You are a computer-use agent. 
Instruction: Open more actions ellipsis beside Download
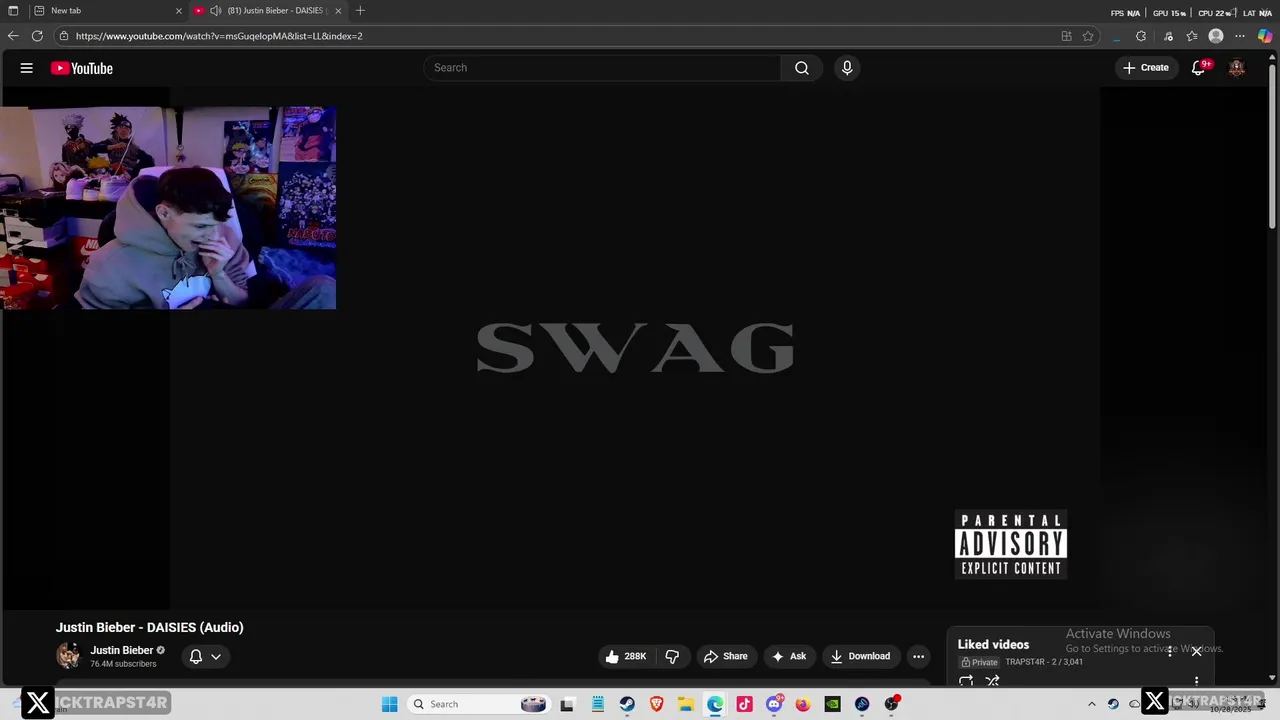(x=918, y=656)
